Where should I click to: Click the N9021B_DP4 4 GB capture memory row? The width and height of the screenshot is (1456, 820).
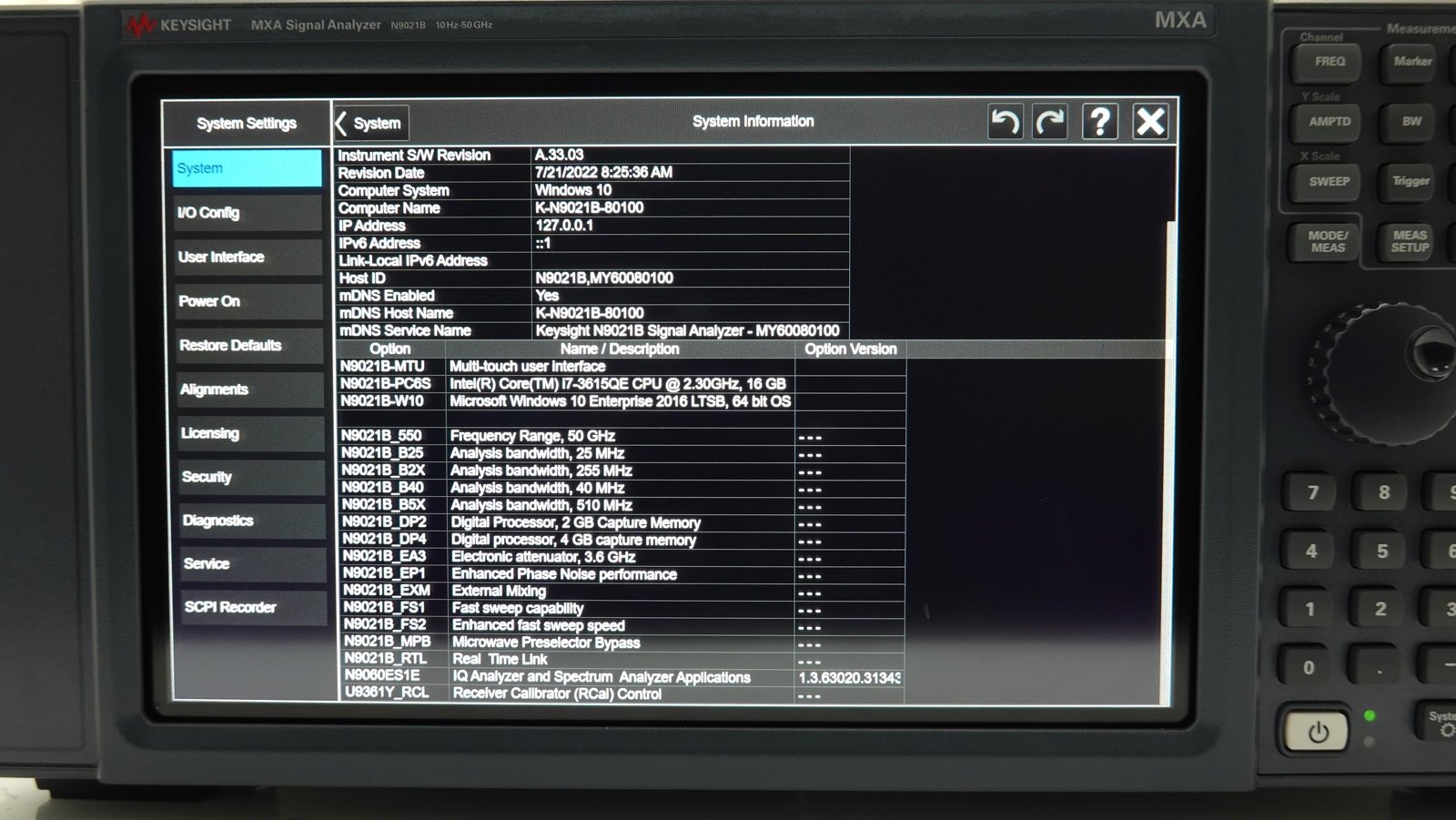tap(622, 540)
